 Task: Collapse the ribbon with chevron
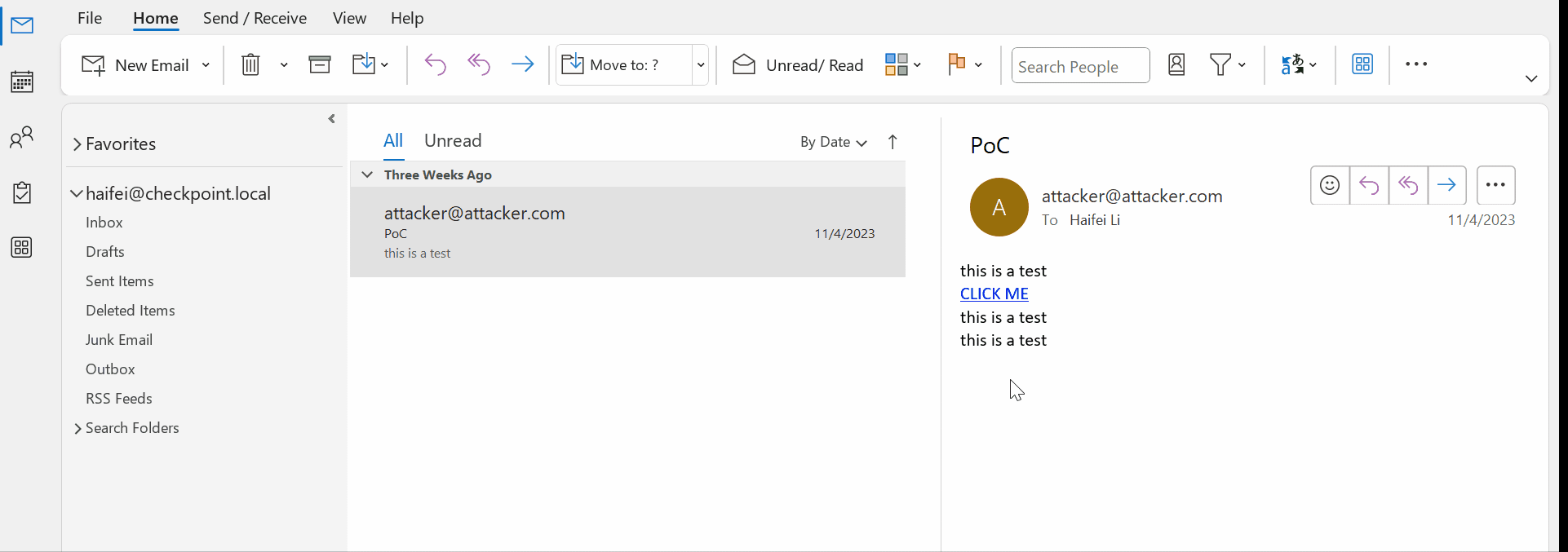tap(1531, 79)
